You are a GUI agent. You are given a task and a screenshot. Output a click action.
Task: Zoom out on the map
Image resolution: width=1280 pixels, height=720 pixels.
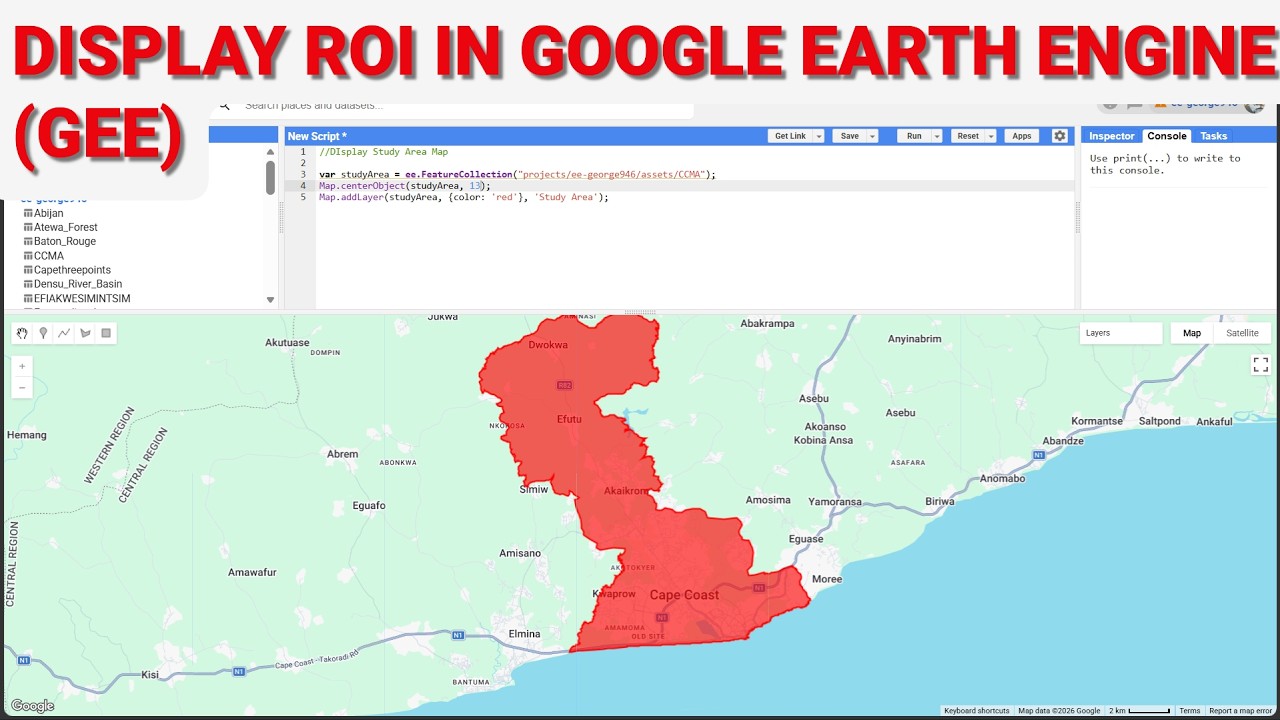point(22,387)
